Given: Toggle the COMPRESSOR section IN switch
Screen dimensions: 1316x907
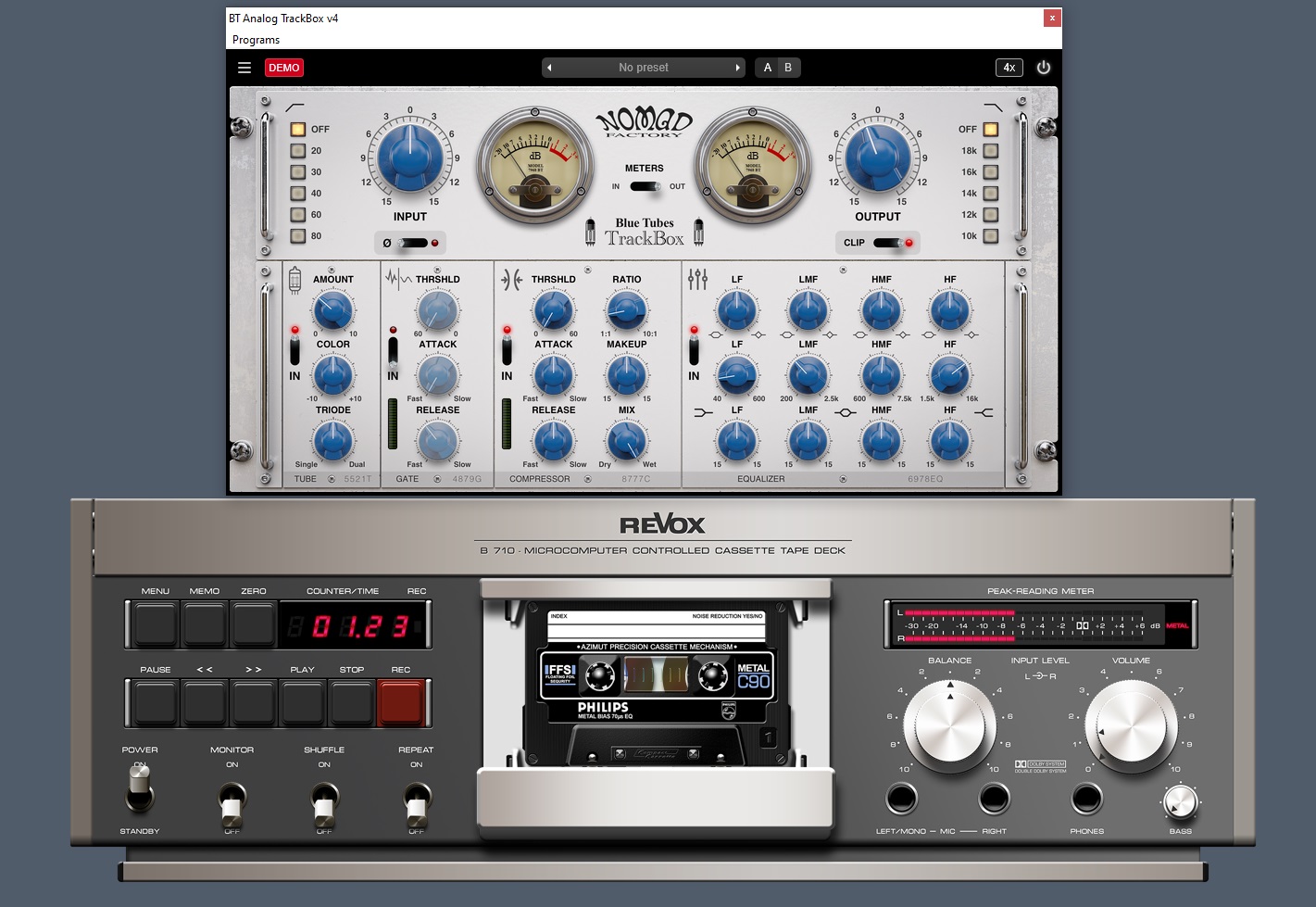Looking at the screenshot, I should (x=507, y=350).
